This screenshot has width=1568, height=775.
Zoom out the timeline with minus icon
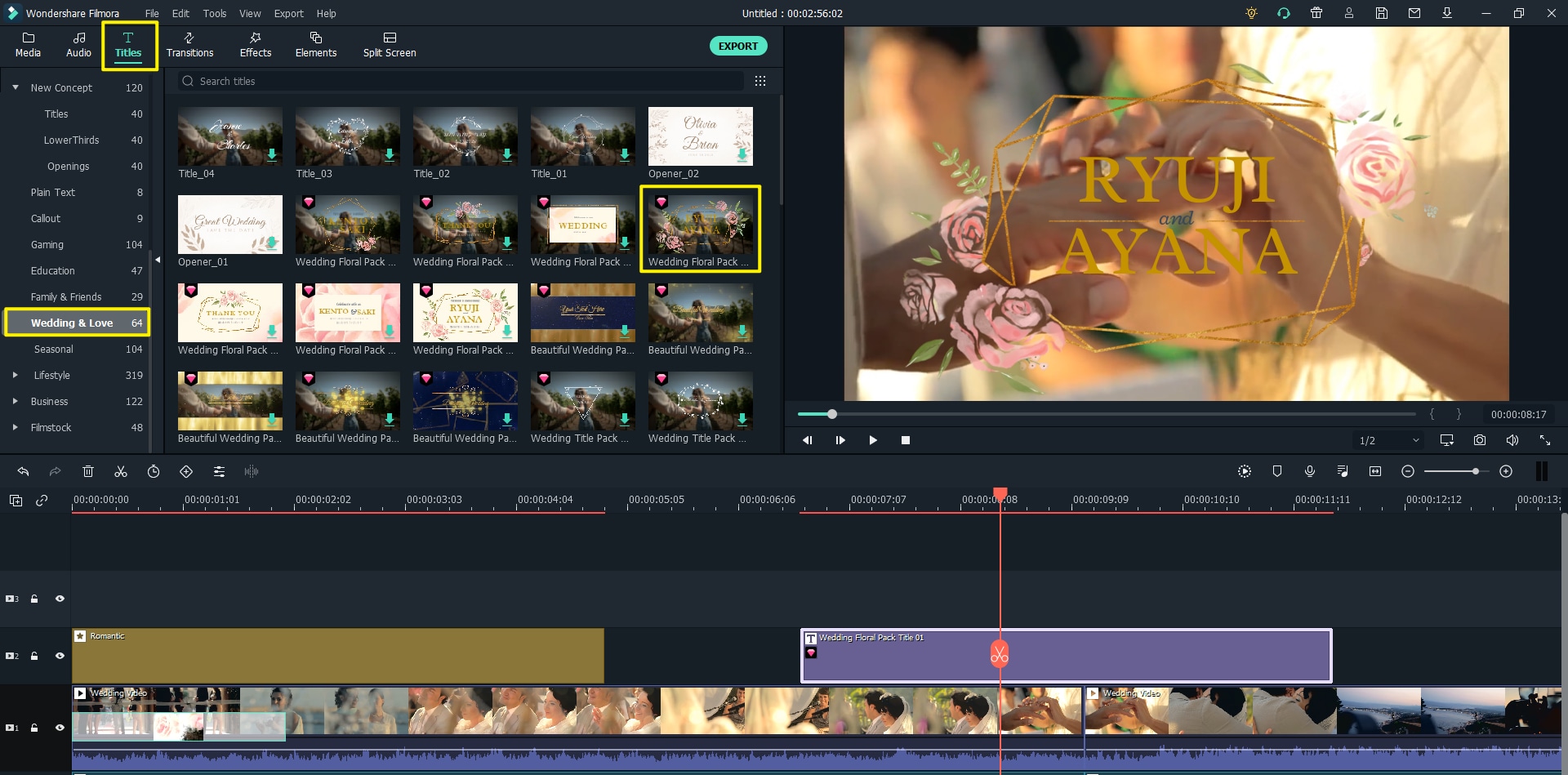[x=1408, y=471]
